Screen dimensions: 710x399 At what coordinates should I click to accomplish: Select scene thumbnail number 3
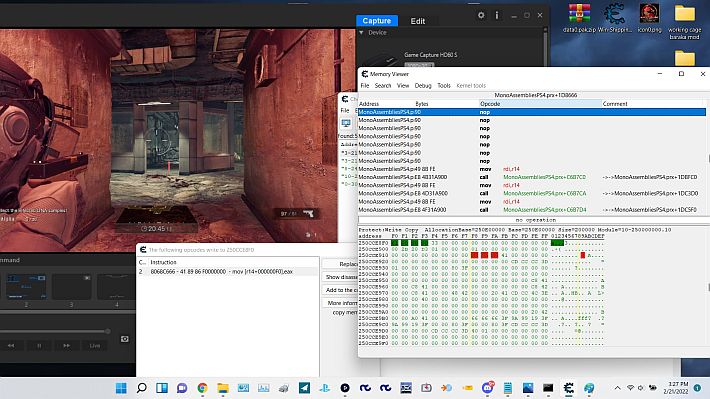pyautogui.click(x=72, y=286)
